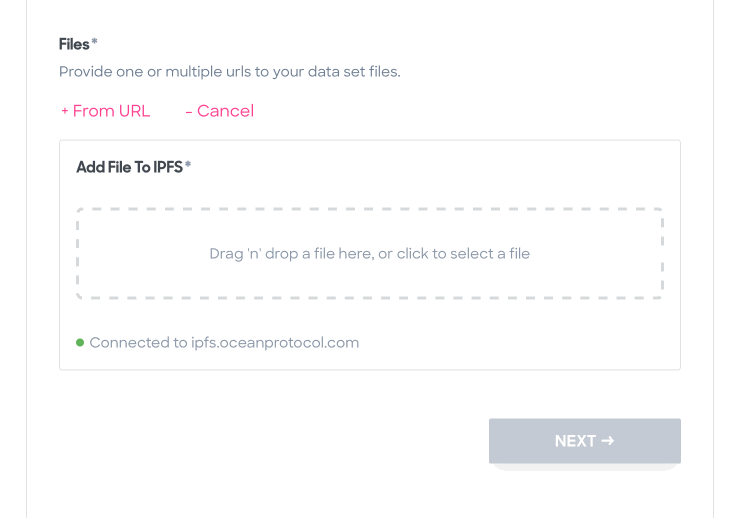Click the Add File To IPFS heading
This screenshot has width=741, height=518.
click(129, 167)
